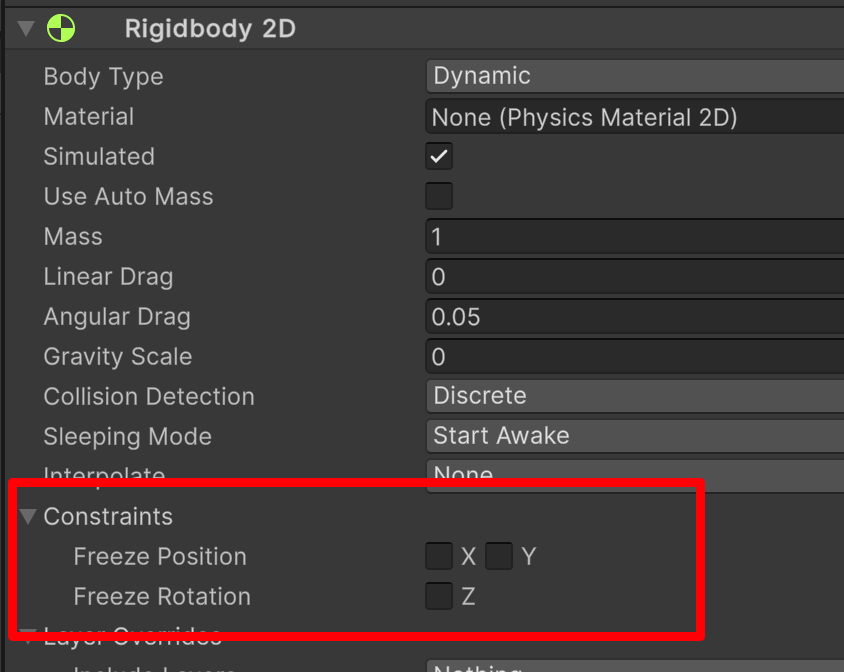Viewport: 844px width, 672px height.
Task: Uncheck the Simulated checkbox
Action: tap(439, 156)
